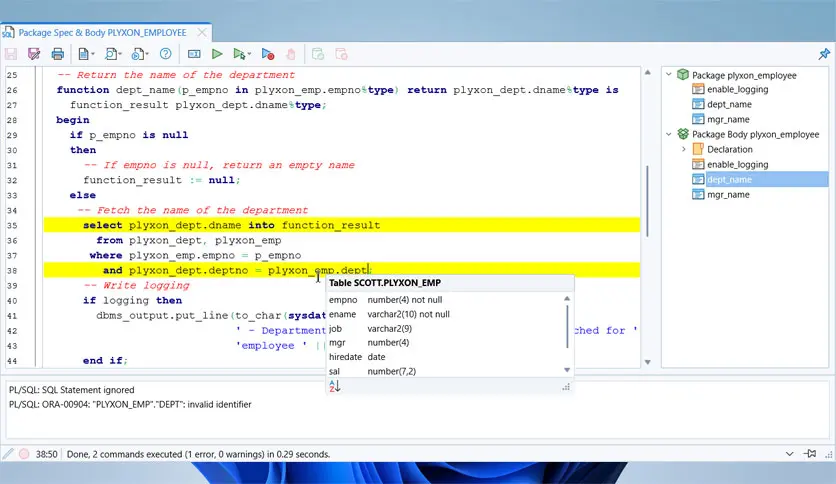Click the Save As pencil-disk icon
This screenshot has width=836, height=484.
(x=34, y=54)
